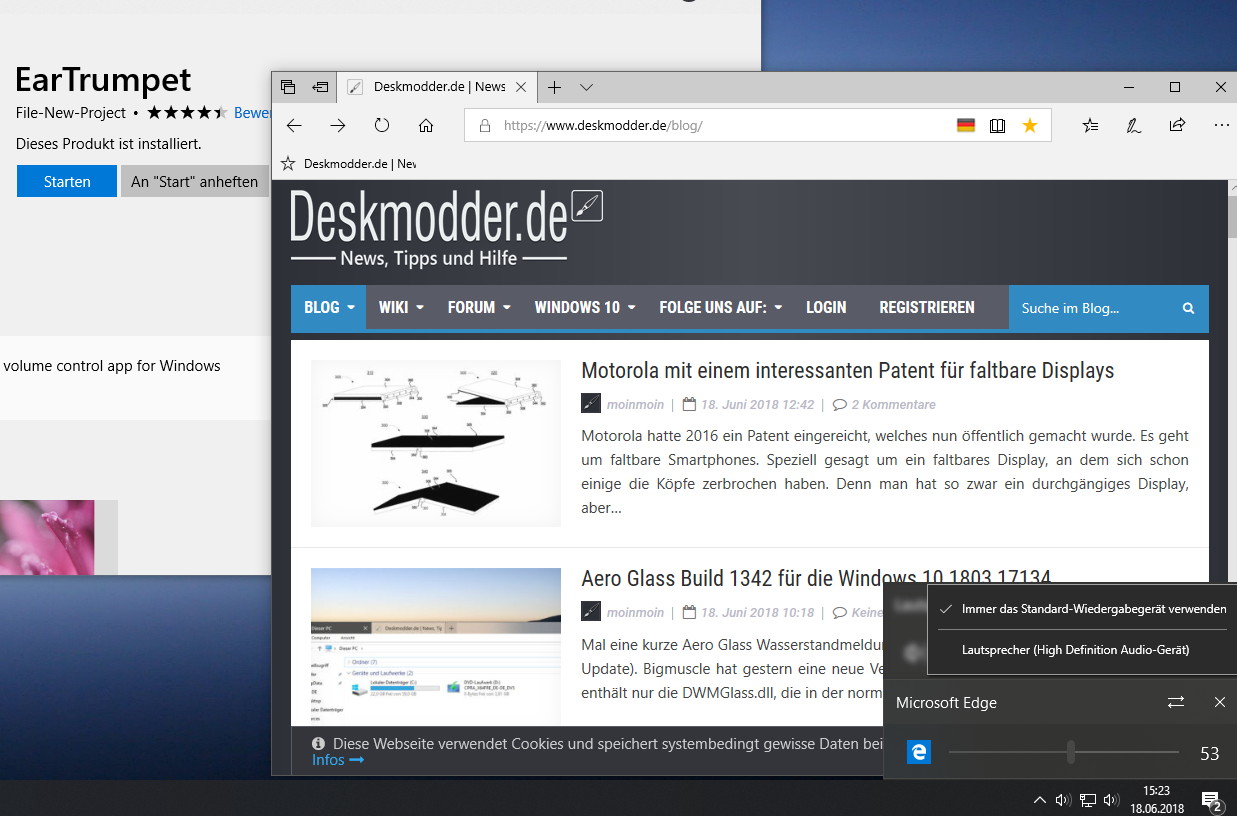Click the pink flower screenshot in the Store
1237x816 pixels.
pos(47,537)
